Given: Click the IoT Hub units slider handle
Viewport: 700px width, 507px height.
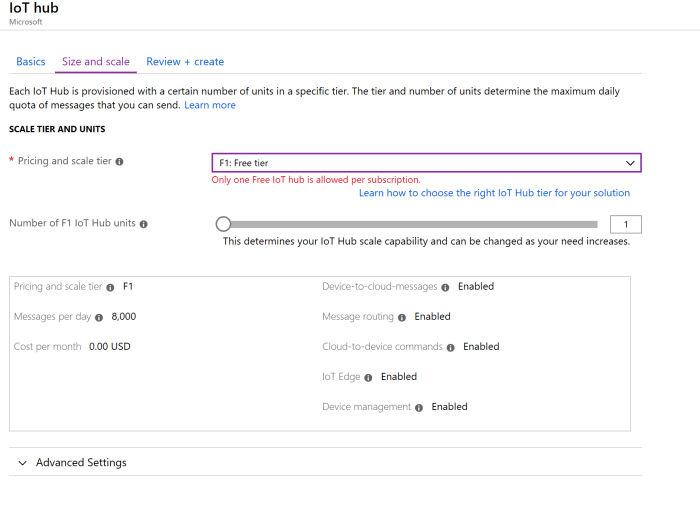Looking at the screenshot, I should [x=223, y=224].
